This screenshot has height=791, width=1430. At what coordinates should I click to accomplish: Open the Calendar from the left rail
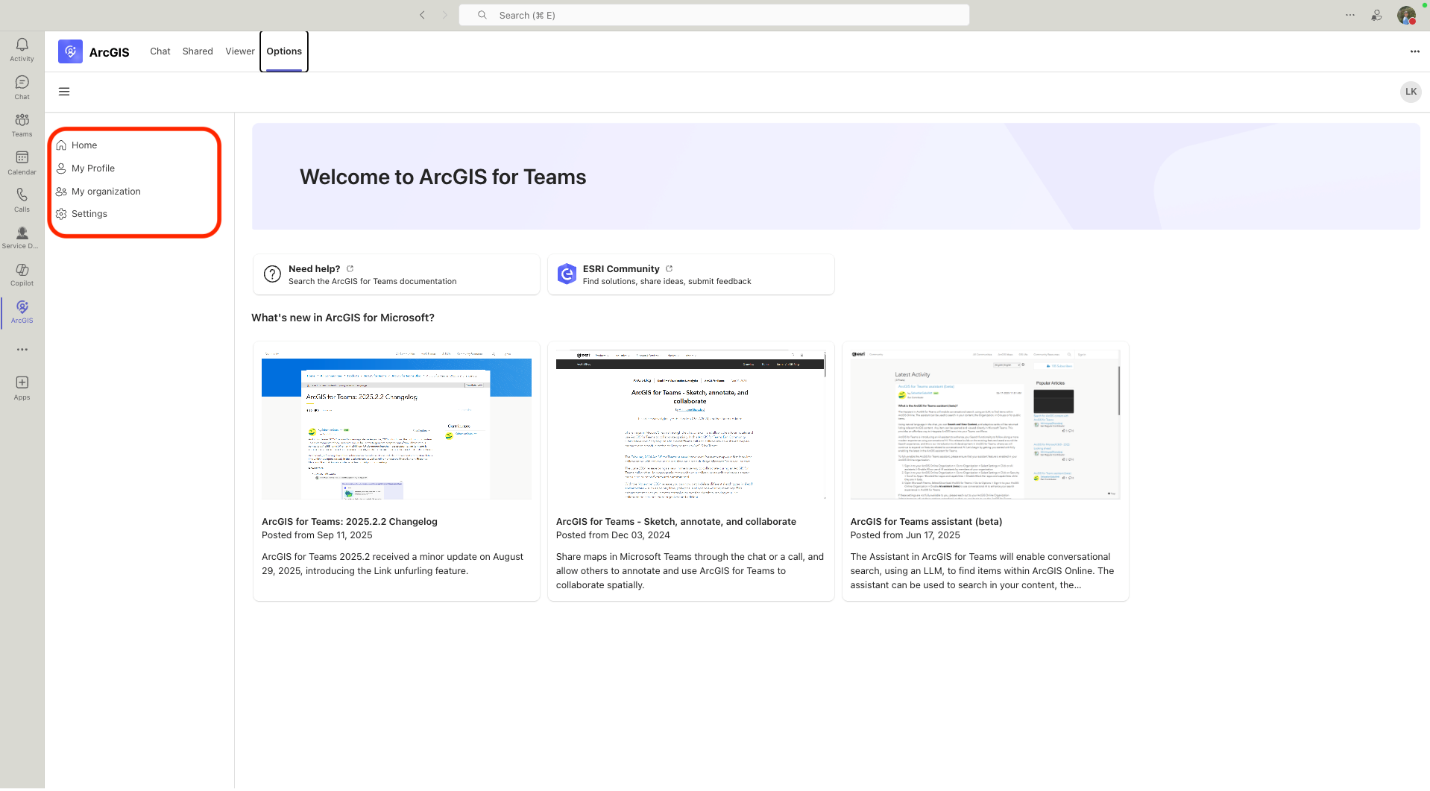pyautogui.click(x=21, y=161)
